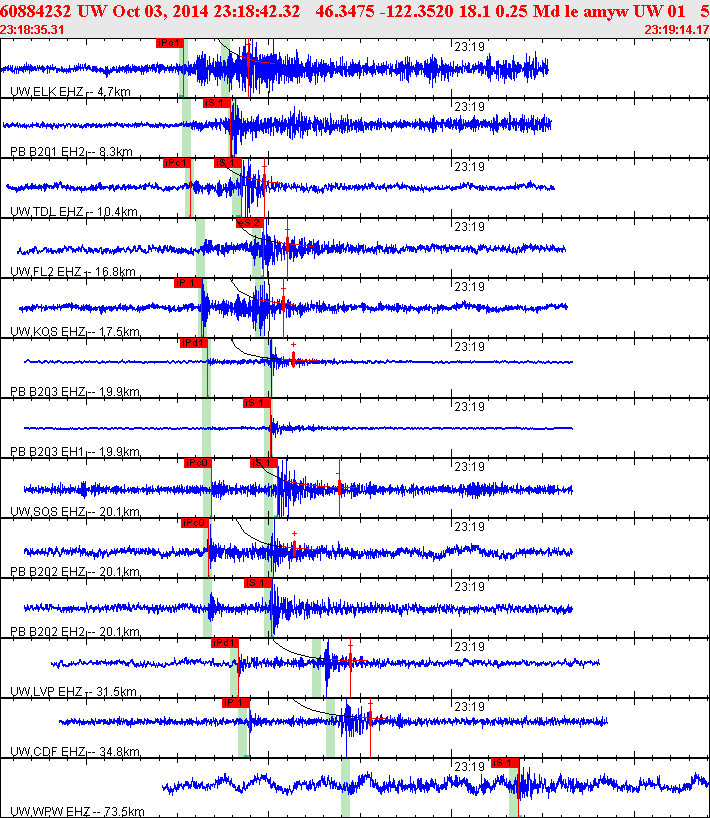Click event ID 60884232 in the title

pyautogui.click(x=36, y=11)
